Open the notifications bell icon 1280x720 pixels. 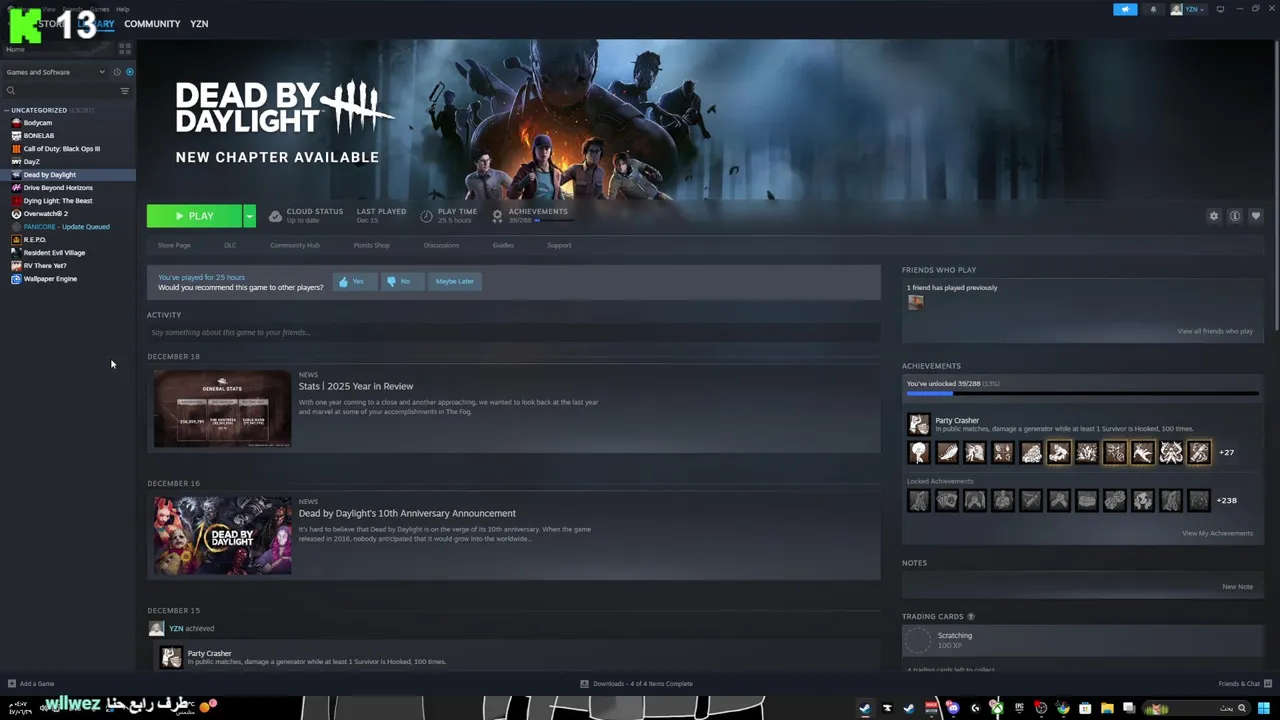[1153, 9]
